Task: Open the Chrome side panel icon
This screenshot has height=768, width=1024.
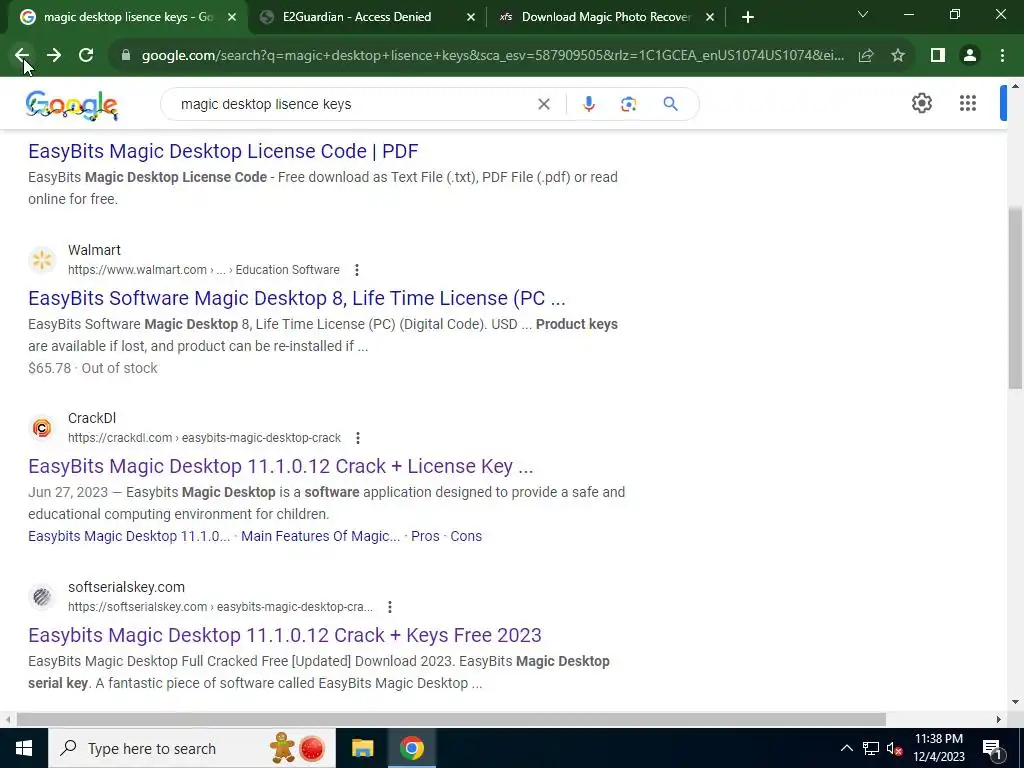Action: tap(938, 56)
